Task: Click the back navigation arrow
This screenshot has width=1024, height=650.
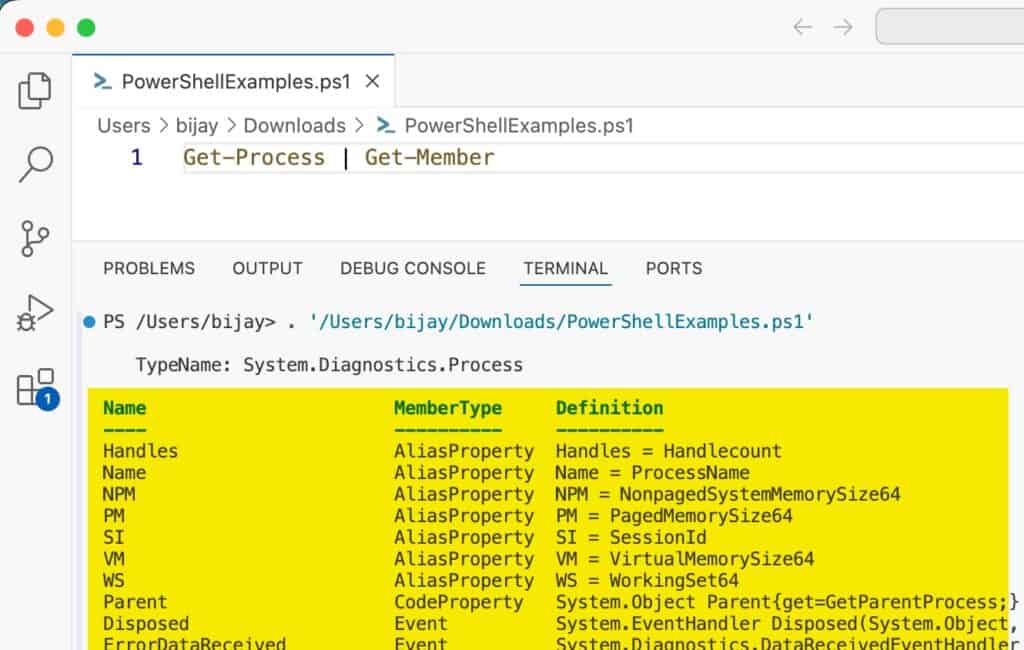Action: (802, 28)
